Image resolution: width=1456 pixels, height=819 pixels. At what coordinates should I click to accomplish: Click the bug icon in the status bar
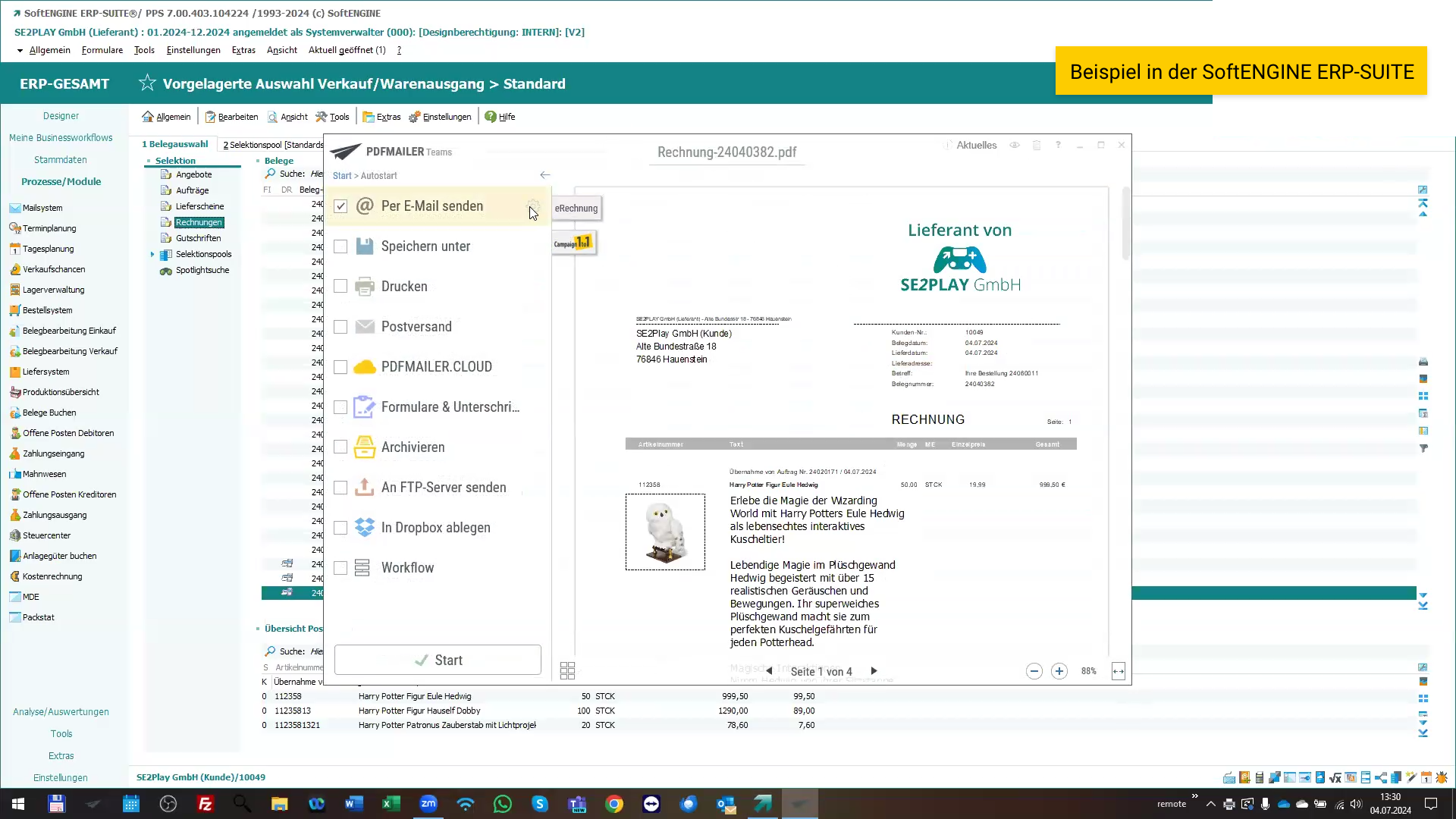tap(1442, 777)
